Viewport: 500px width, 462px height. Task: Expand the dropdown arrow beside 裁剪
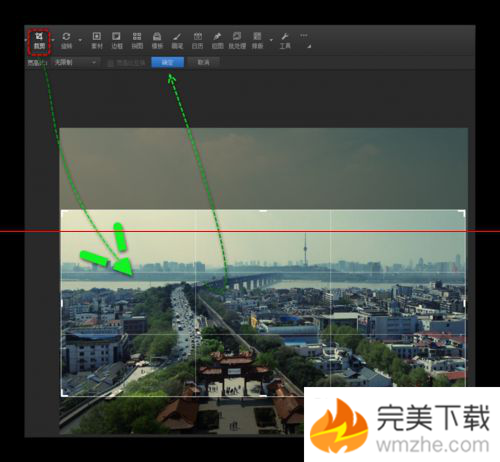pyautogui.click(x=53, y=40)
